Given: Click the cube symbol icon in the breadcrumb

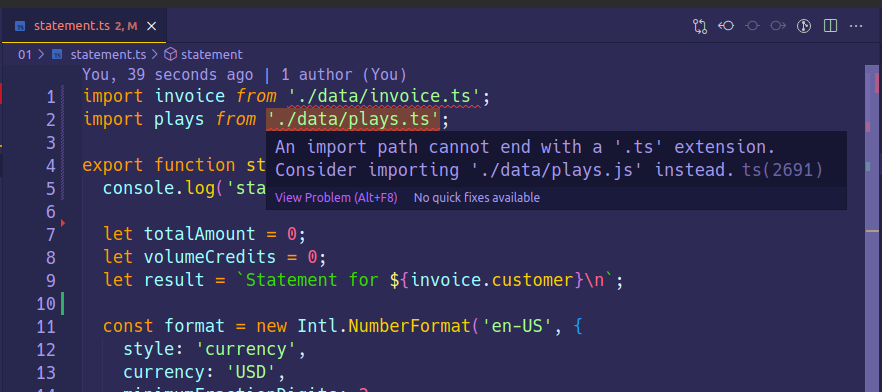Looking at the screenshot, I should coord(170,55).
